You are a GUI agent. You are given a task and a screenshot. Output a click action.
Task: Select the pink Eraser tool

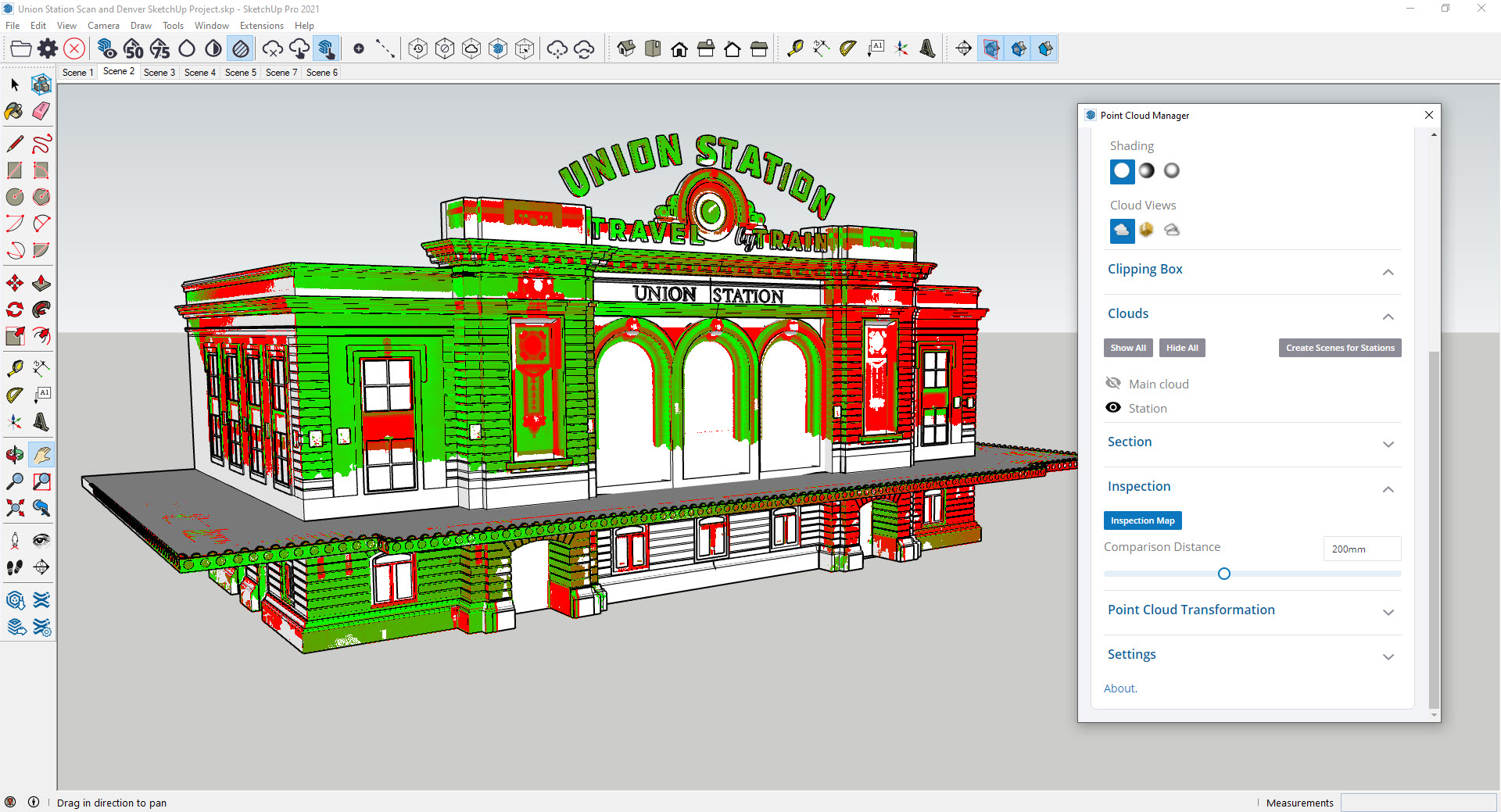41,111
